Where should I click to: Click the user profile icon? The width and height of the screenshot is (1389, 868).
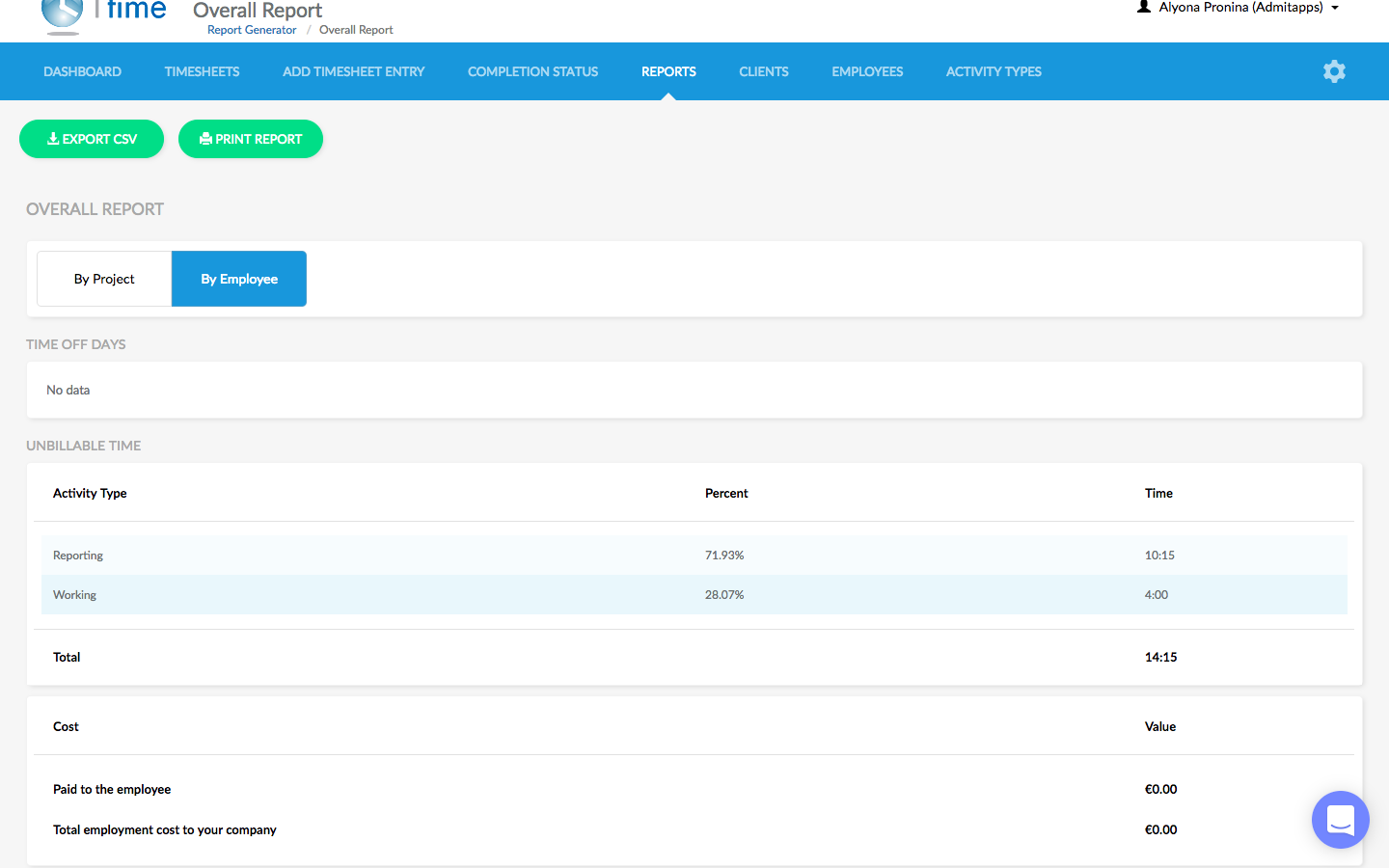tap(1144, 7)
